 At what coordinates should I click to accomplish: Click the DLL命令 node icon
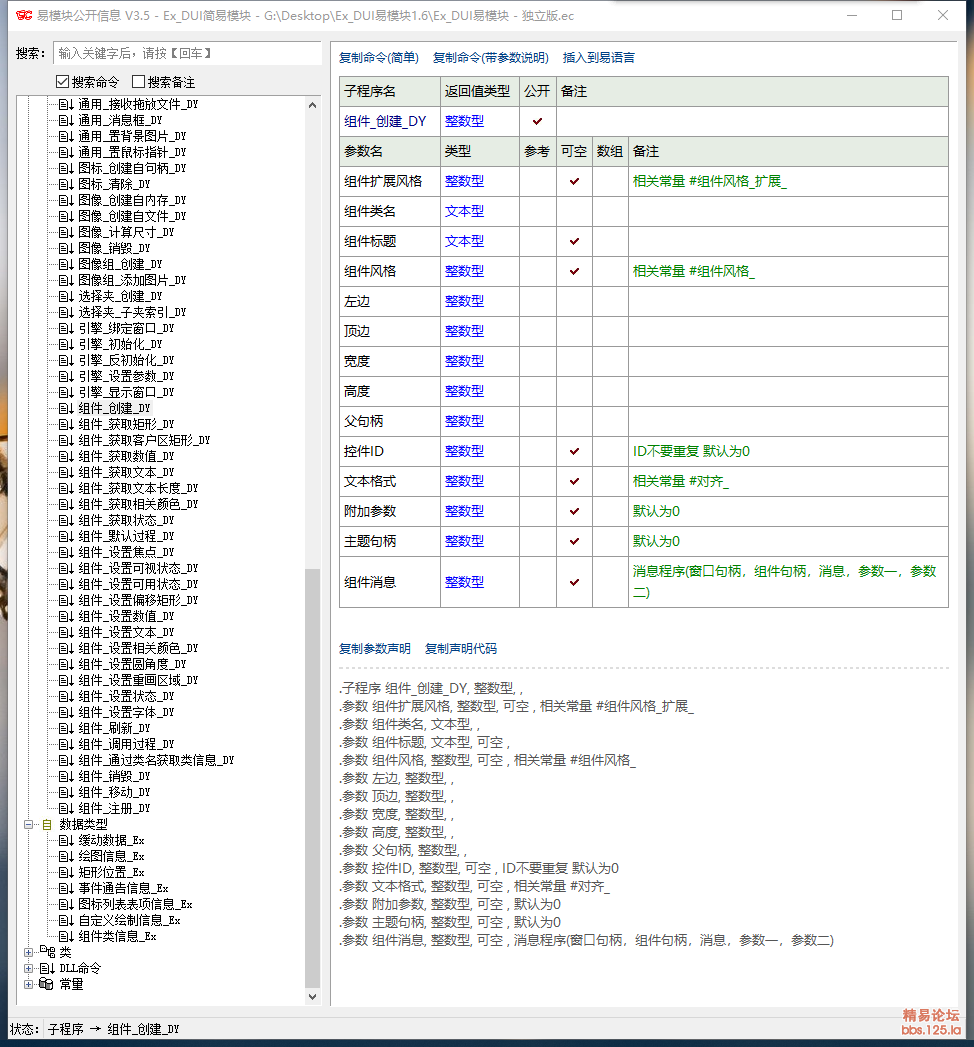(46, 968)
